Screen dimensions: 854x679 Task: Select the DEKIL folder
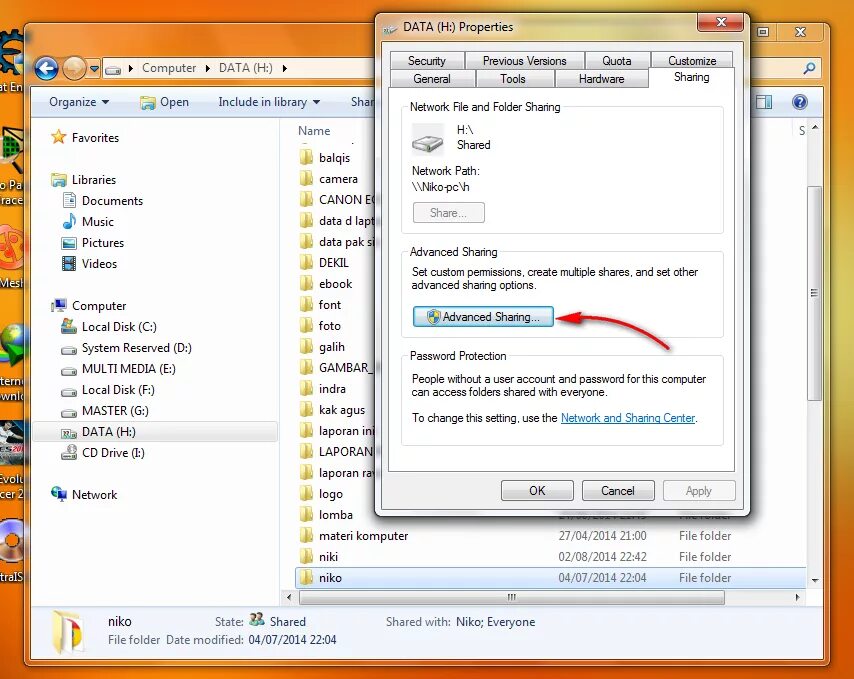(x=324, y=262)
